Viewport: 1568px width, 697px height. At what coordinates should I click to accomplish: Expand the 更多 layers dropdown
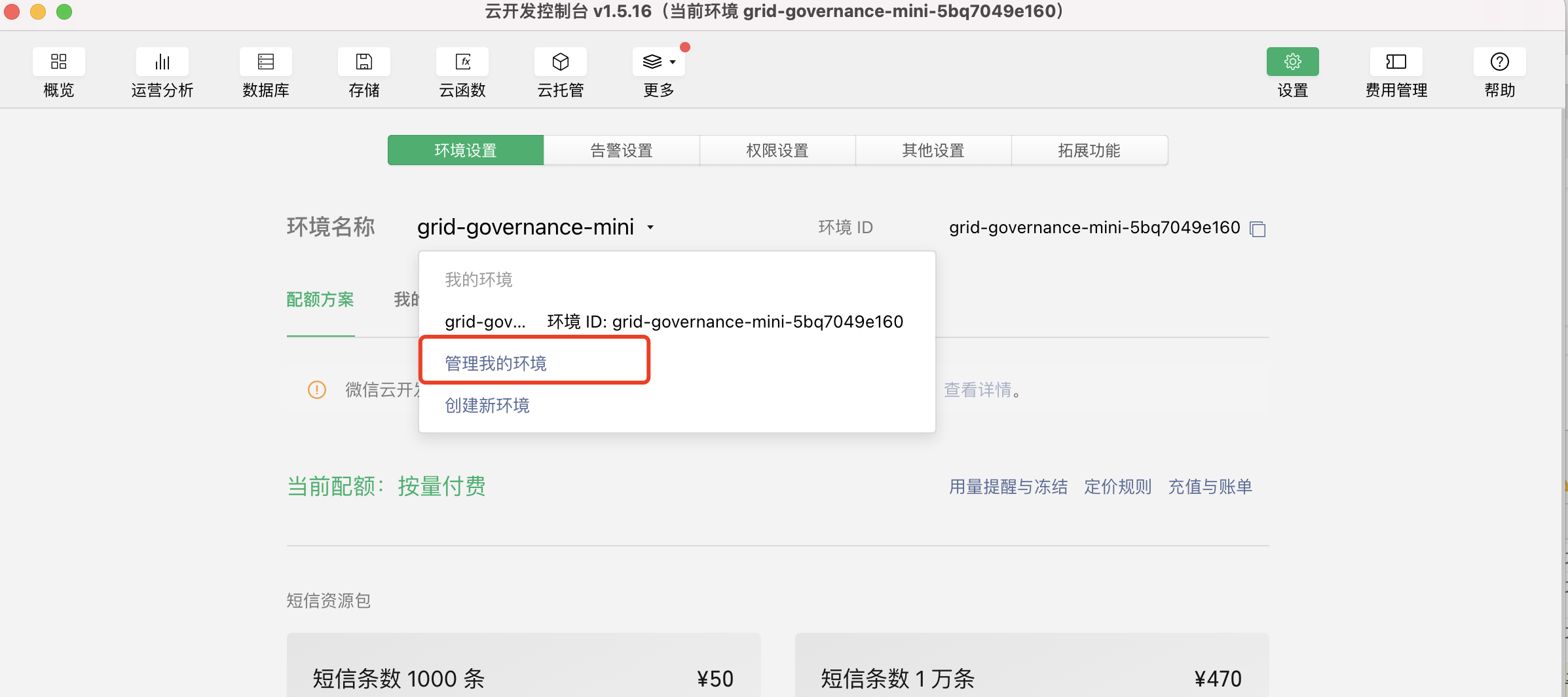tap(659, 62)
